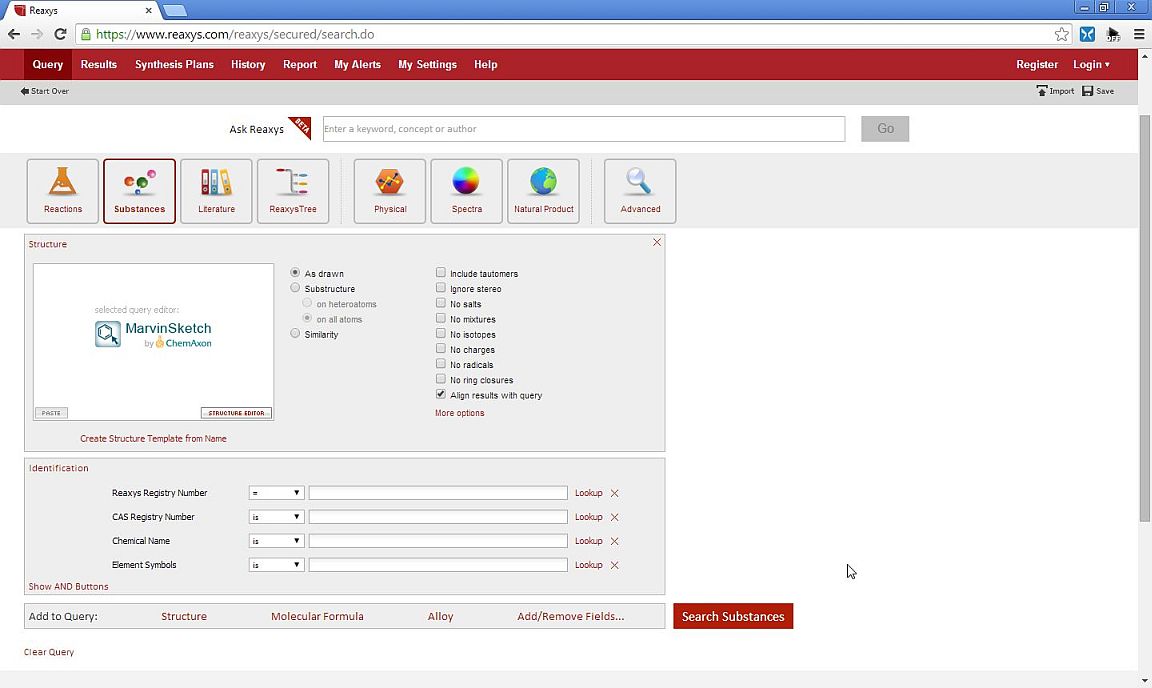
Task: Go back with browser back arrow
Action: click(14, 35)
